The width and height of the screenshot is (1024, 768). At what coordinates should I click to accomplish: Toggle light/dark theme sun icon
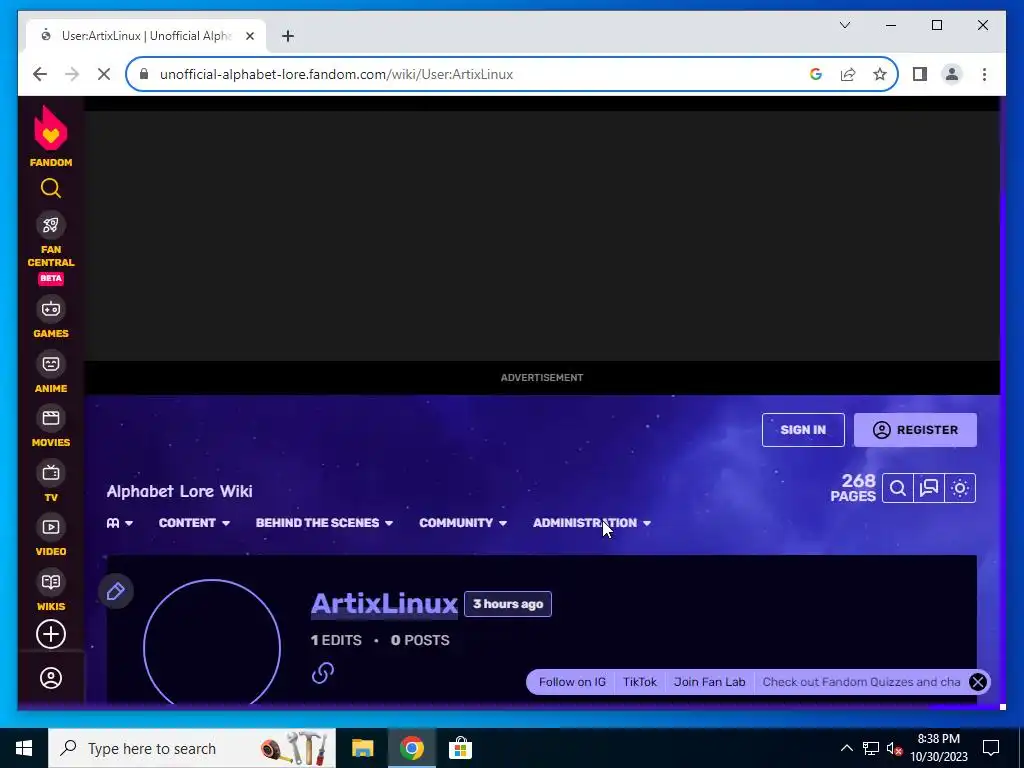960,488
